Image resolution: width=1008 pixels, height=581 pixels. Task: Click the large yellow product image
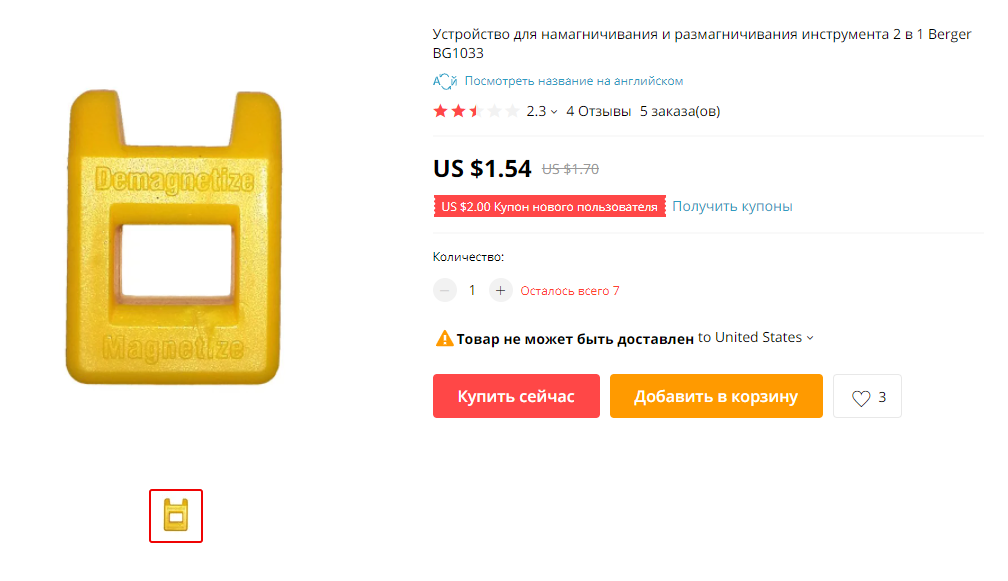pyautogui.click(x=174, y=237)
